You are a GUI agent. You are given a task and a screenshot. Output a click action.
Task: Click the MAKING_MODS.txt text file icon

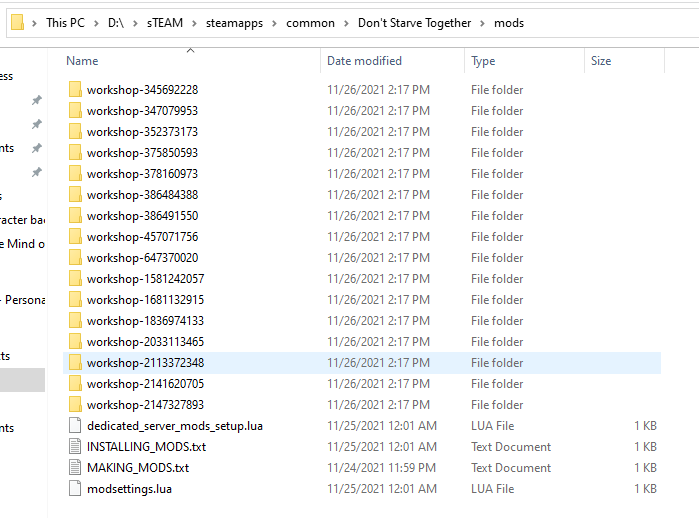[x=75, y=468]
